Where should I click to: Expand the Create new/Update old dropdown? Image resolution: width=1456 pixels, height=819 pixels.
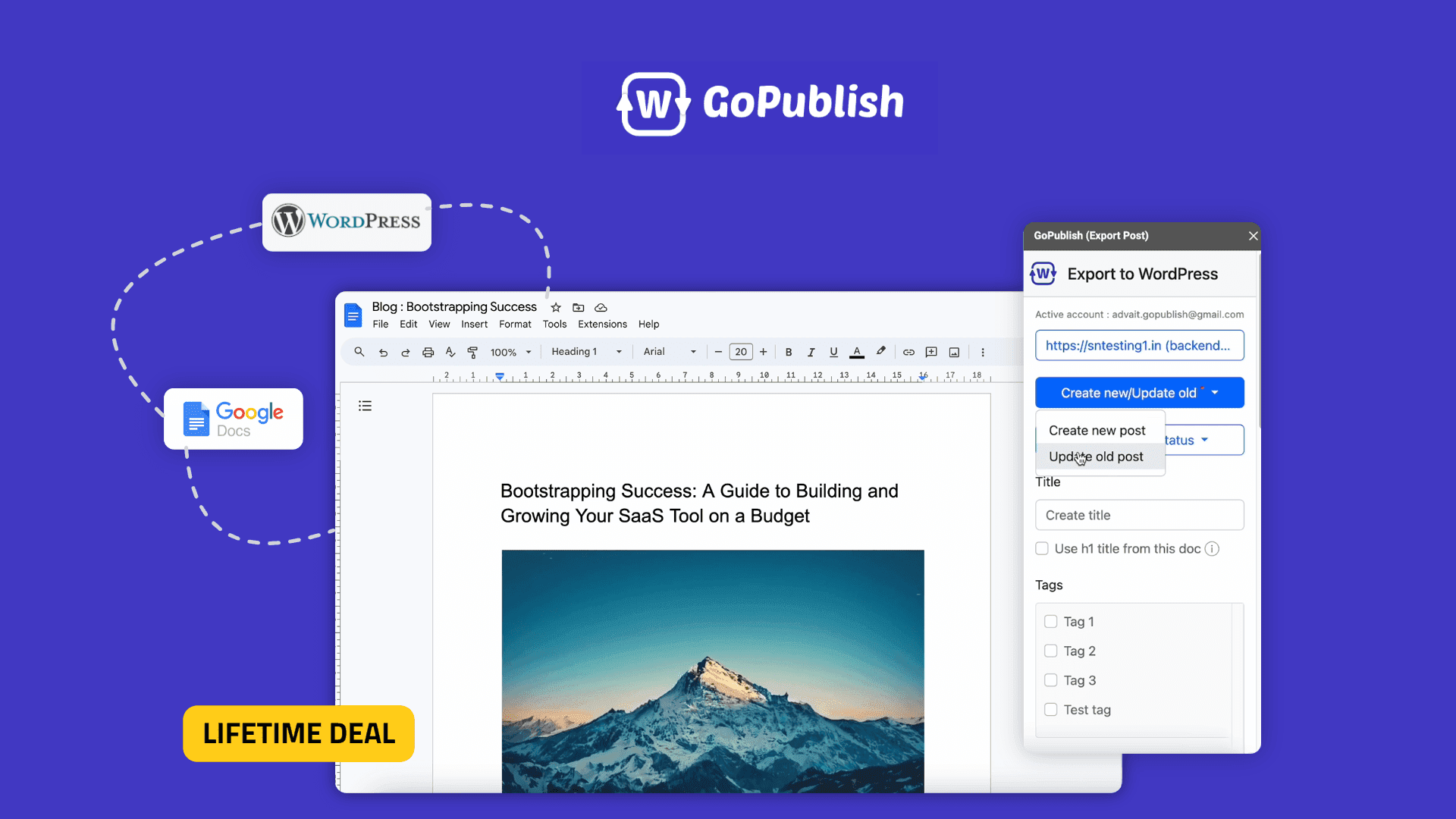point(1139,393)
